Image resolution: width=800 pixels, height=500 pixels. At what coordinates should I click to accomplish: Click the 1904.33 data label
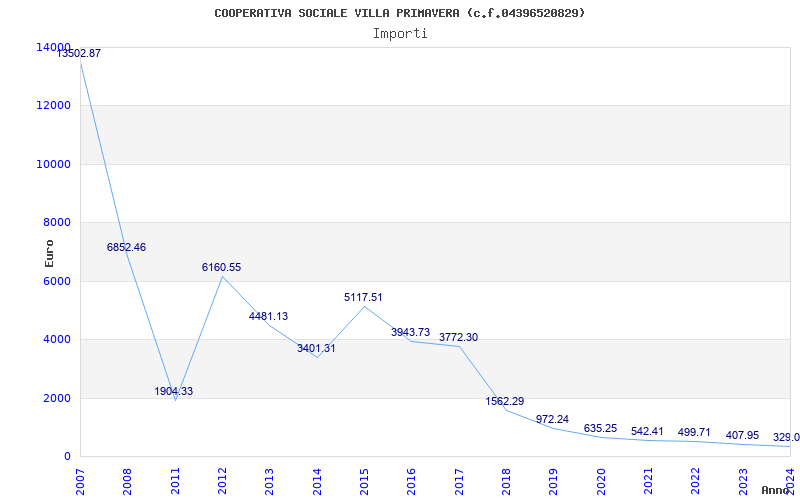[173, 391]
